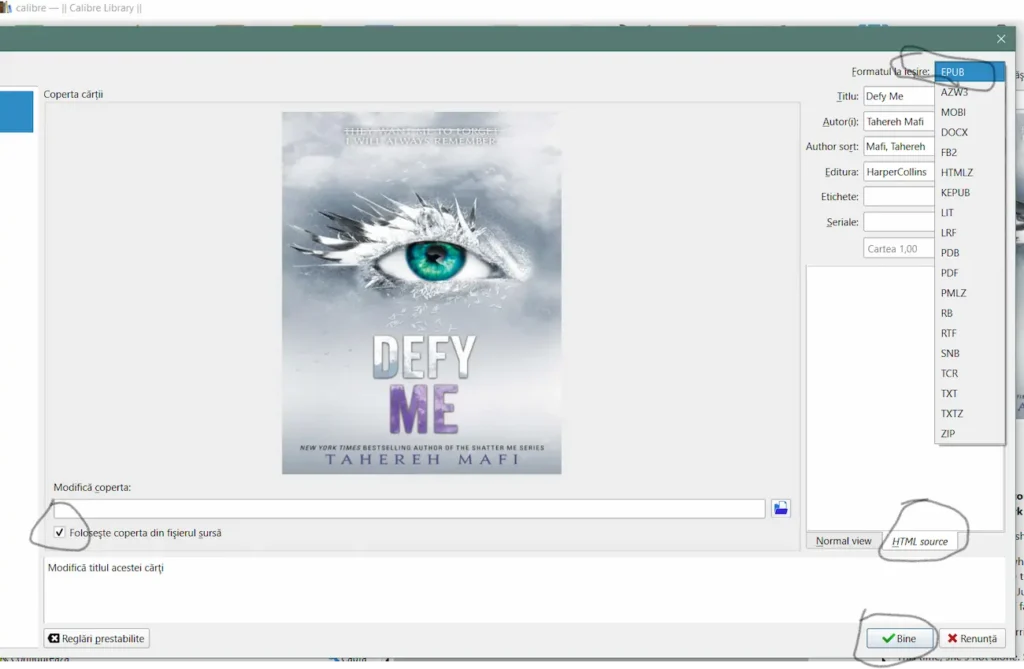Pick MOBI from the format dropdown

(953, 112)
